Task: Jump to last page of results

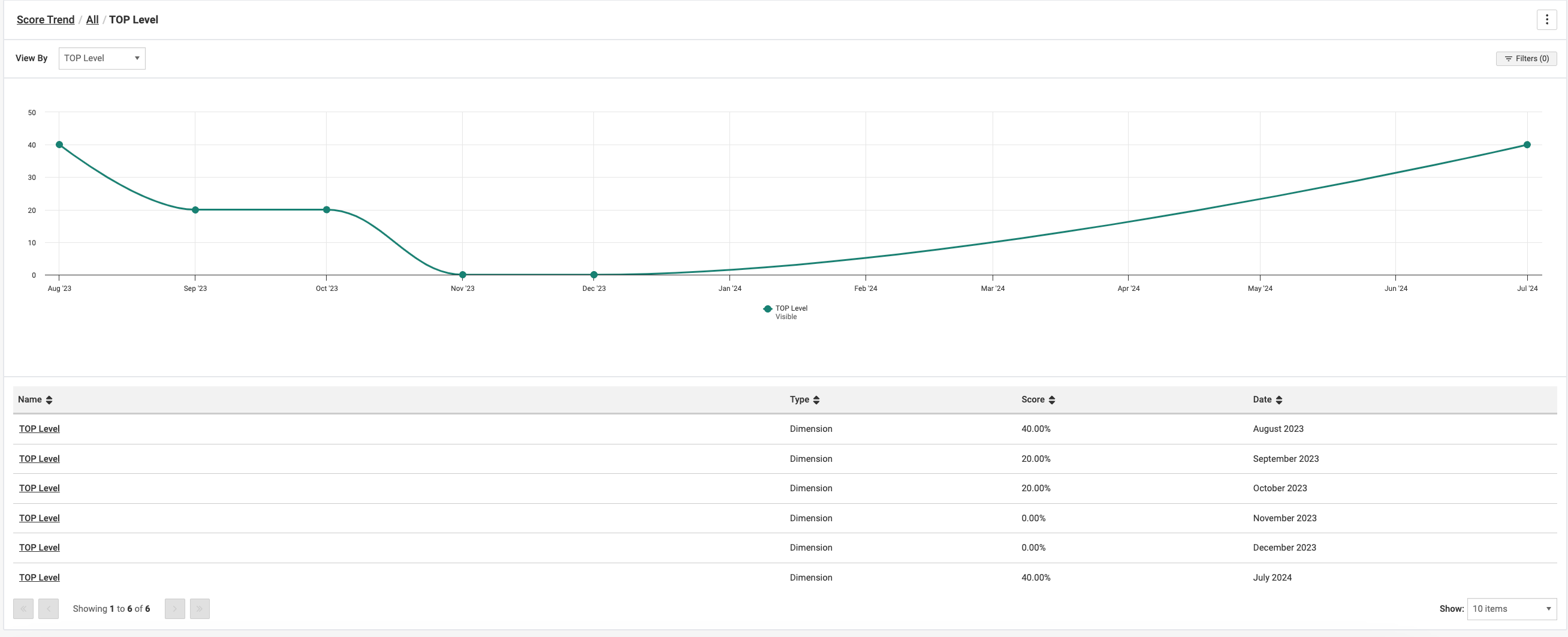Action: [200, 608]
